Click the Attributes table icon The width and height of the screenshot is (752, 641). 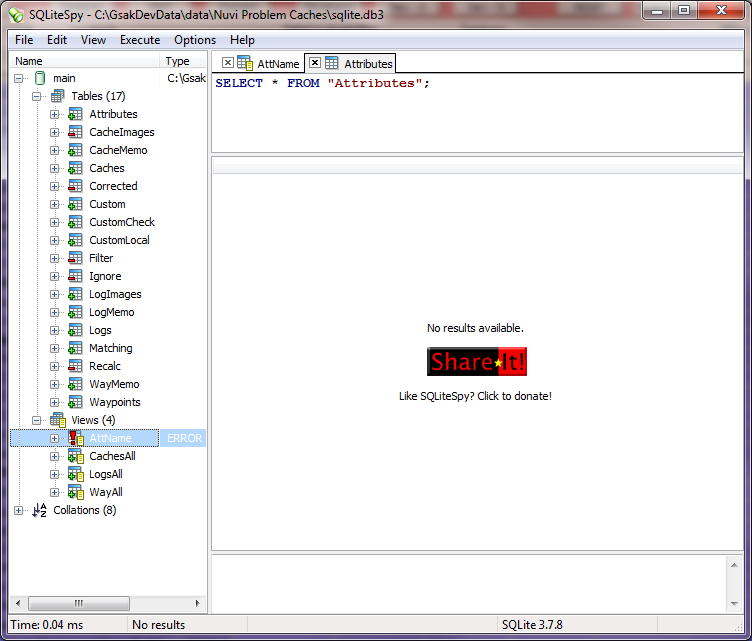pos(75,114)
